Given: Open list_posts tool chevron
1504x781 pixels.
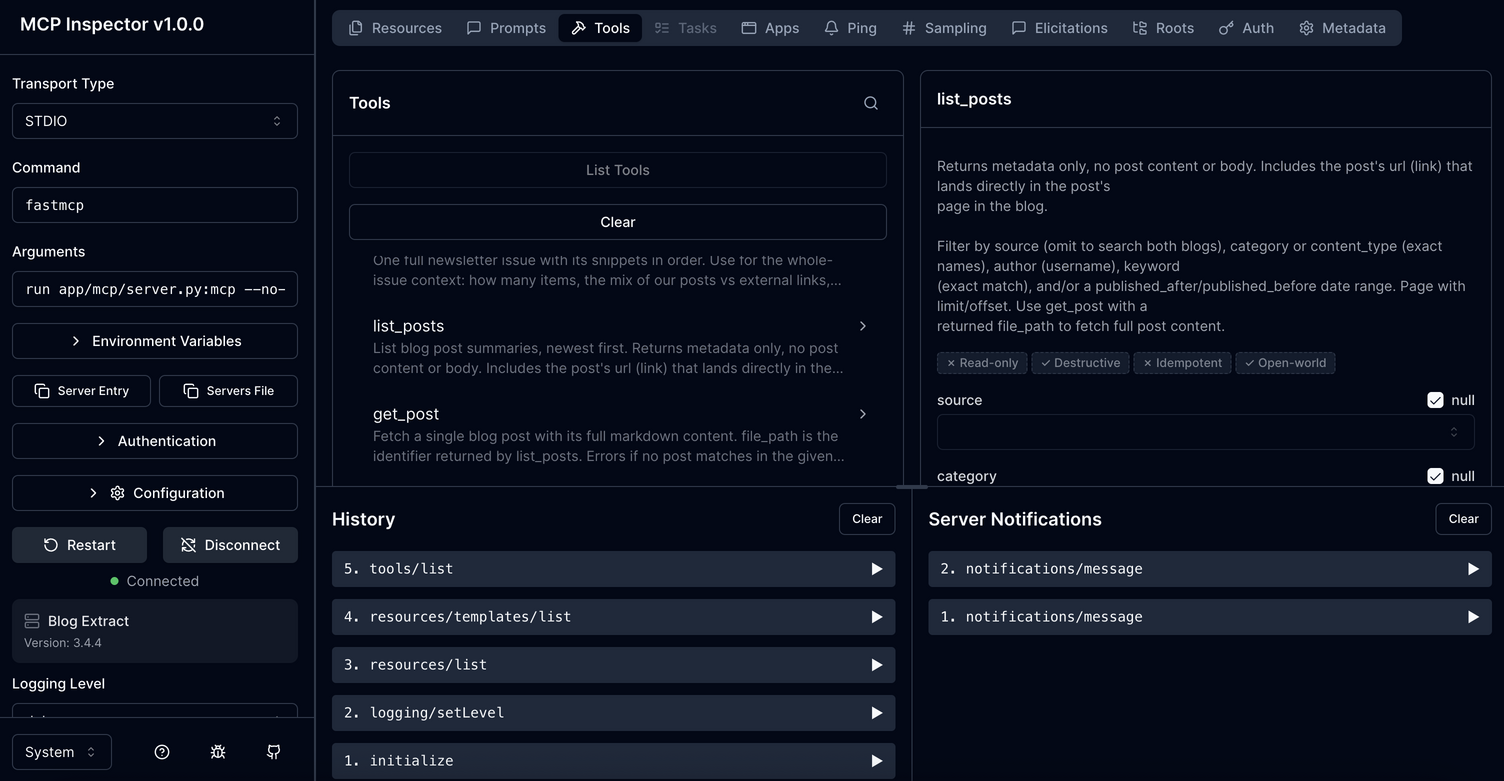Looking at the screenshot, I should click(x=863, y=326).
